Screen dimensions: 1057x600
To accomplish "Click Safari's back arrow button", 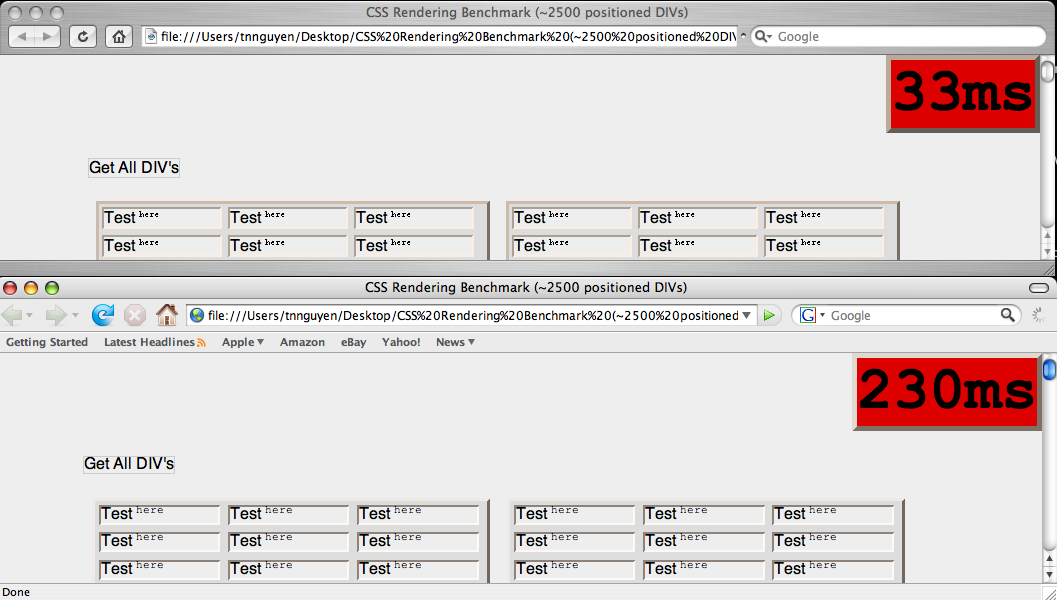I will point(22,36).
